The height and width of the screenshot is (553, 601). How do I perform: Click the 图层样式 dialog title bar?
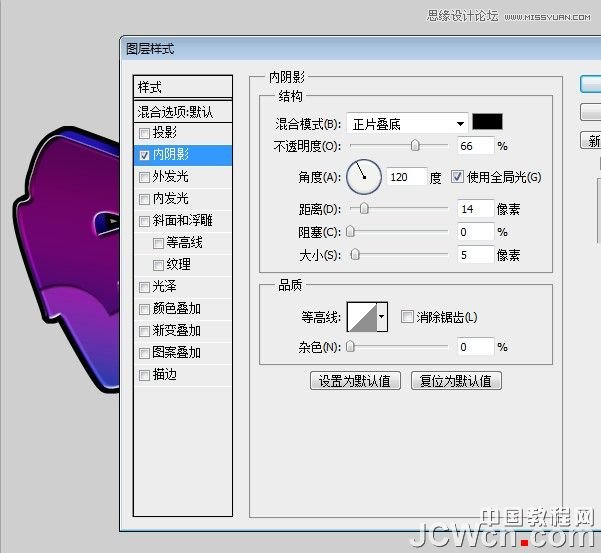[360, 49]
